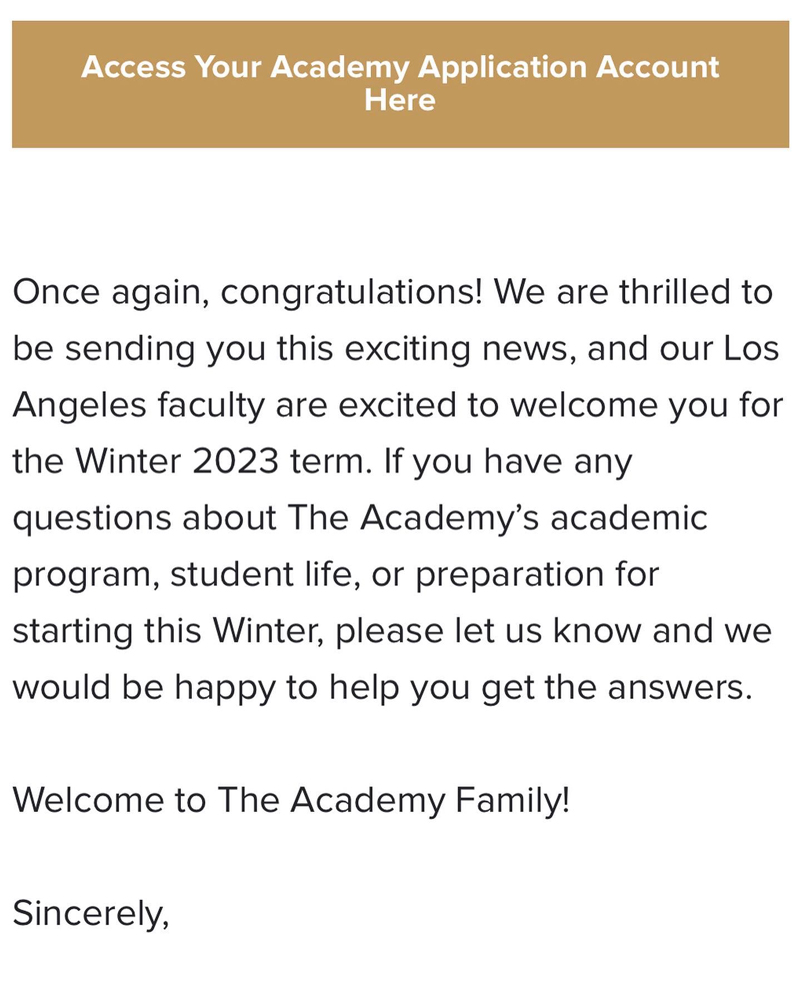800x1000 pixels.
Task: Click the "Sincerely," closing line
Action: (x=90, y=913)
